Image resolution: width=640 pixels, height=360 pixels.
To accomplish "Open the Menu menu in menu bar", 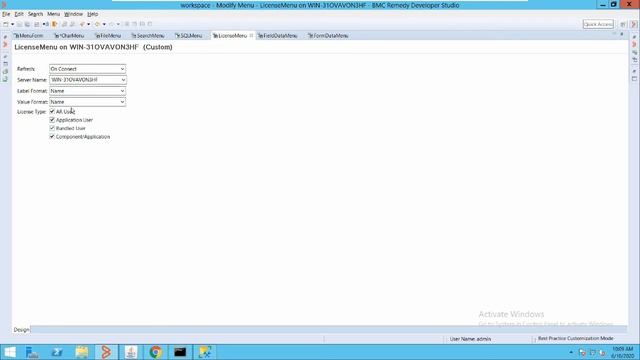I will click(x=53, y=14).
